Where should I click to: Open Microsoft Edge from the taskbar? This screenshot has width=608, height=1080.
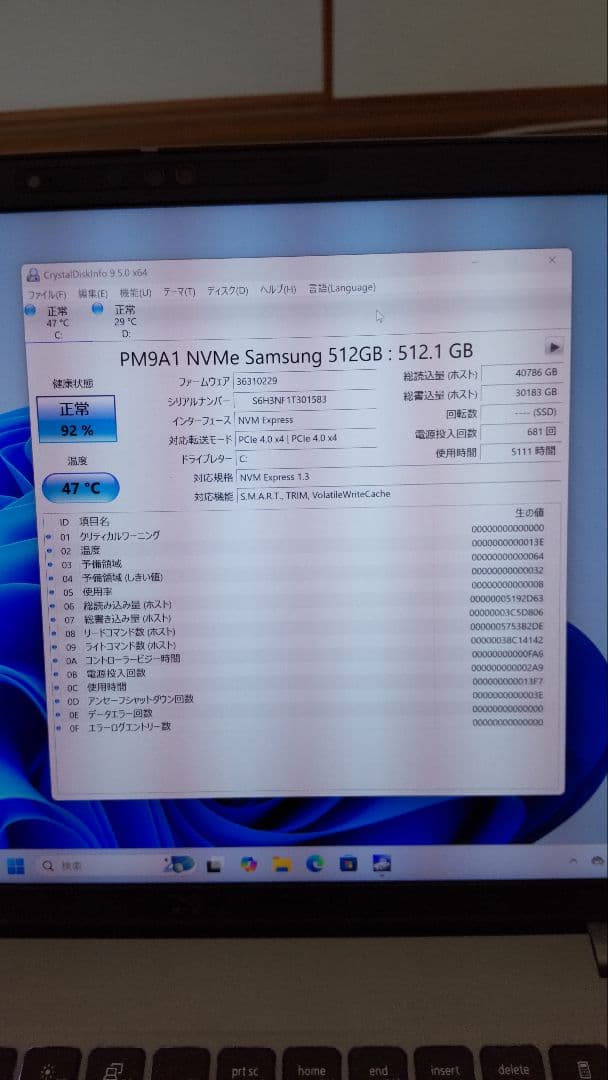click(x=315, y=863)
